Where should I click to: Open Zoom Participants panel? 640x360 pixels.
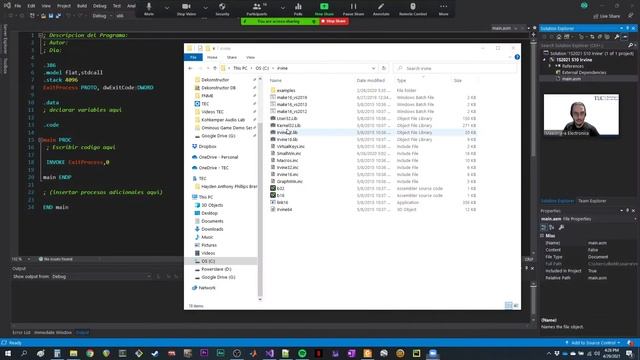pyautogui.click(x=257, y=9)
